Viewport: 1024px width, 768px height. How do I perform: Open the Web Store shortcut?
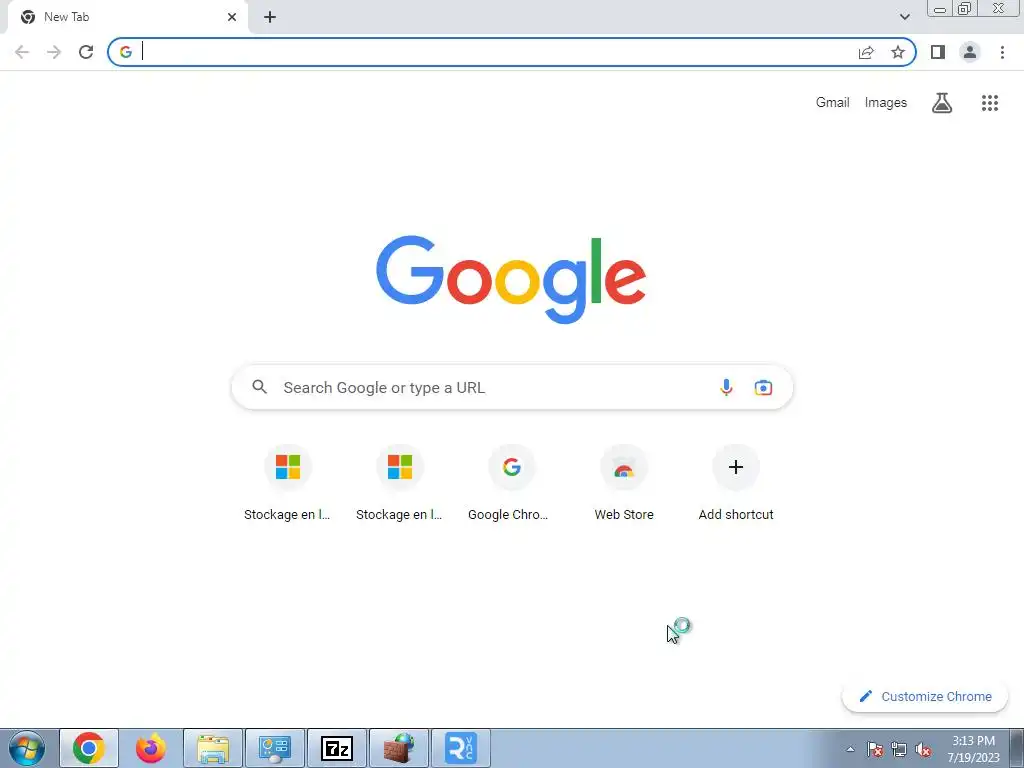coord(624,483)
